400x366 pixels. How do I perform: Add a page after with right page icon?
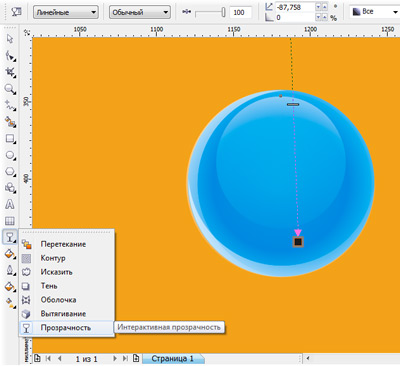pos(136,359)
